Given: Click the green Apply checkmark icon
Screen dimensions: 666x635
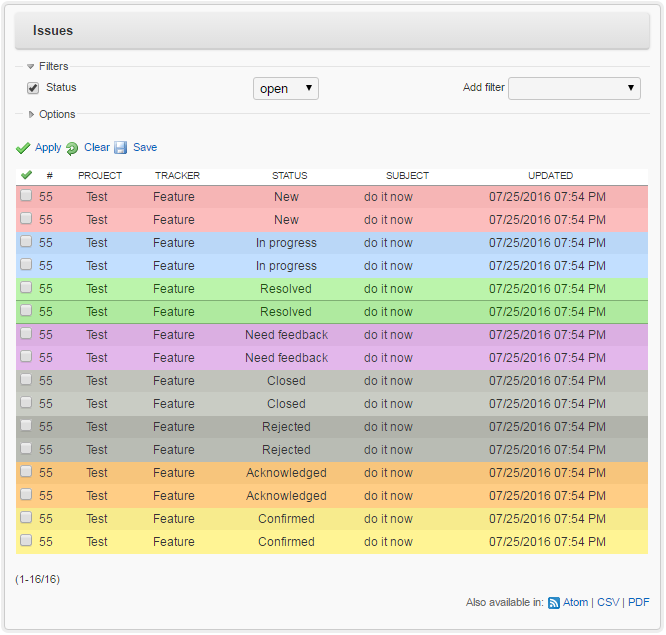Looking at the screenshot, I should coord(23,148).
